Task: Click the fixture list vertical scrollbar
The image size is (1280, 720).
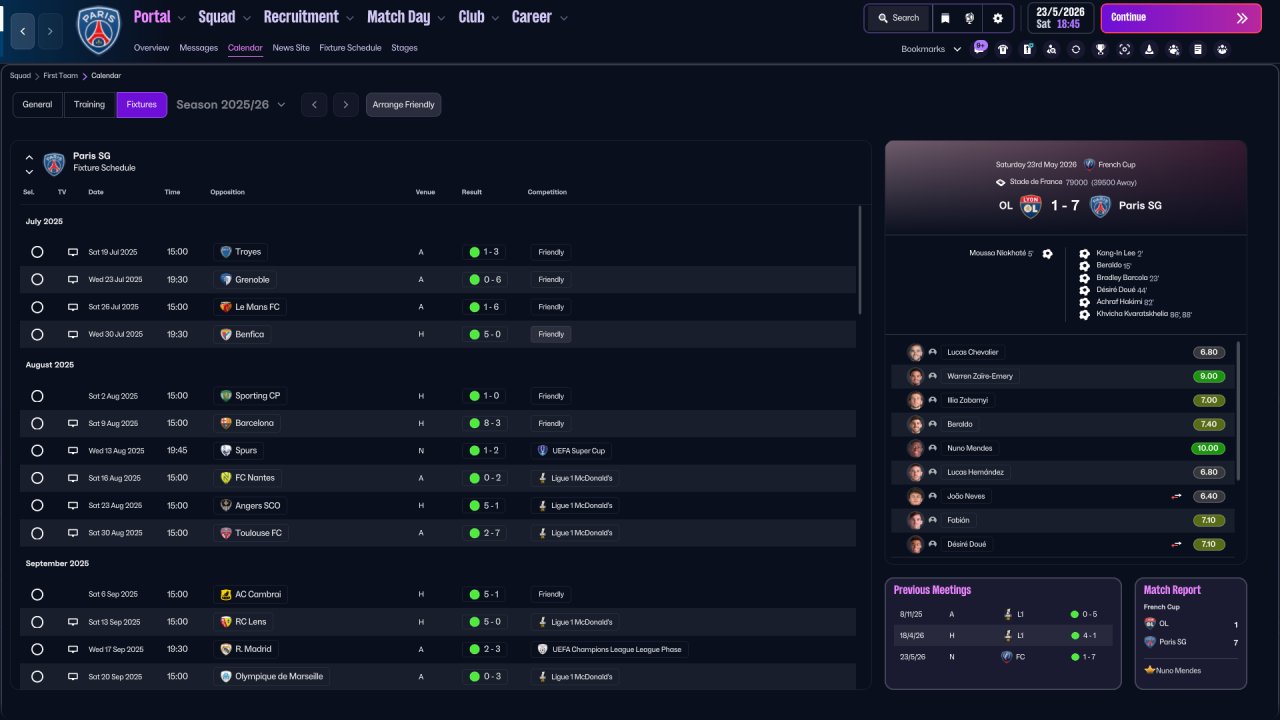Action: (860, 260)
